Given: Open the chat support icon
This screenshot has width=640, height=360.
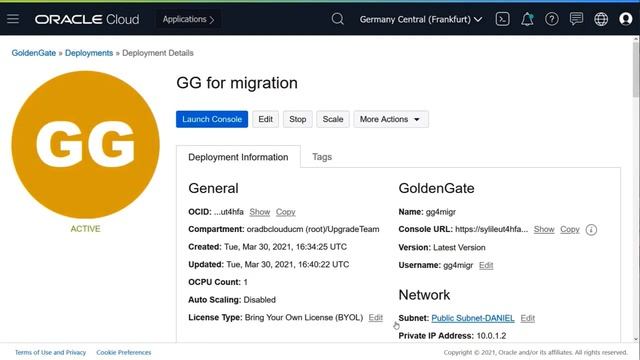Looking at the screenshot, I should [576, 19].
